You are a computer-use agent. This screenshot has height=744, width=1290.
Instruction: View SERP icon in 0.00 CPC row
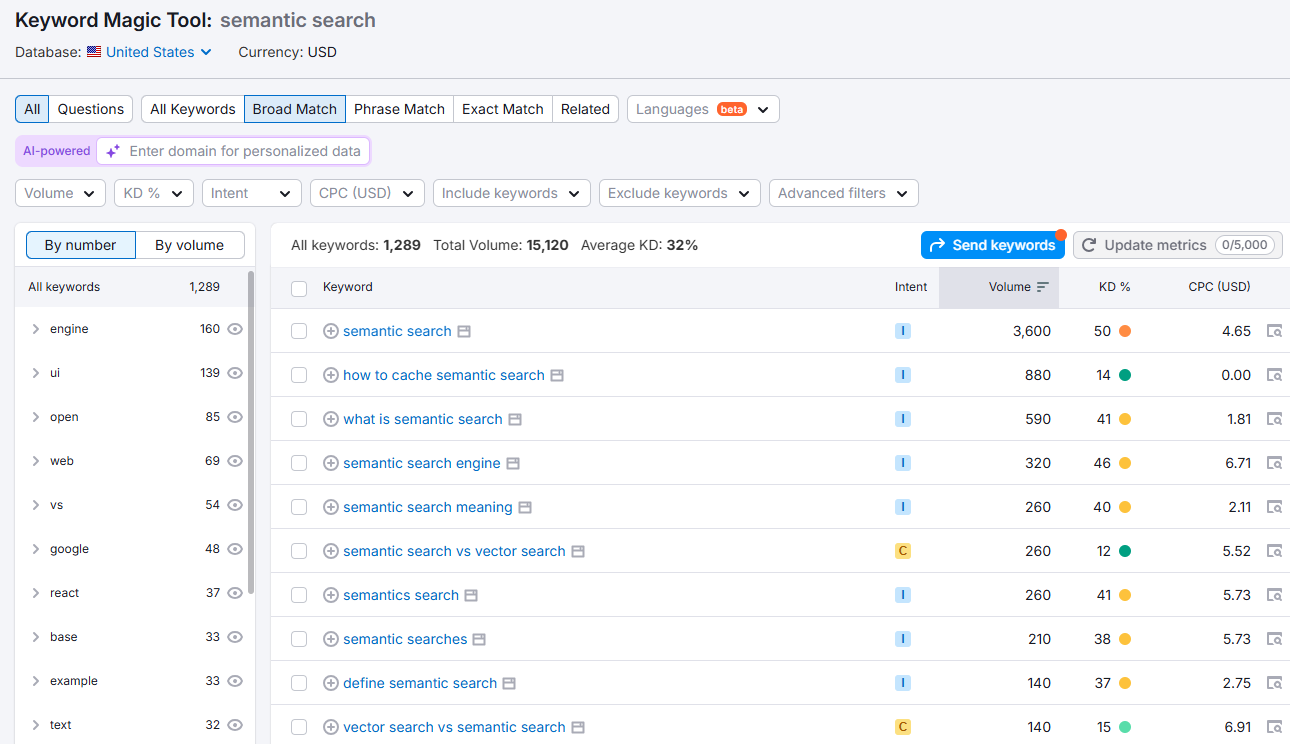click(x=1274, y=375)
